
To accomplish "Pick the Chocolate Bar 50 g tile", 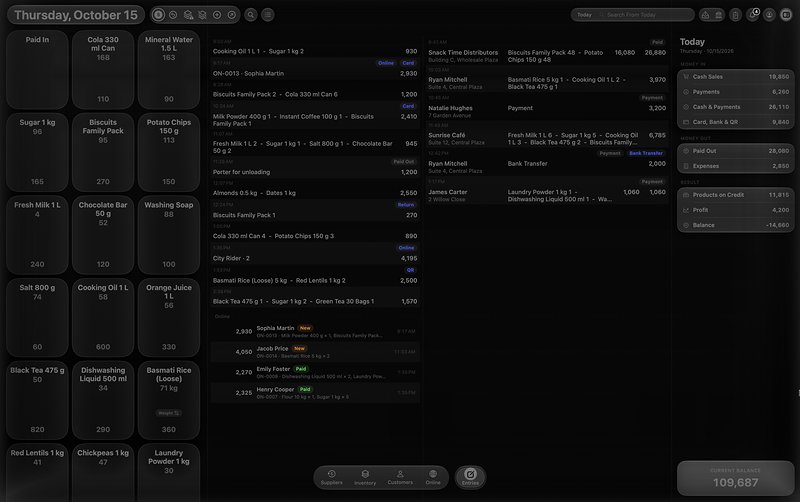I will (x=103, y=235).
